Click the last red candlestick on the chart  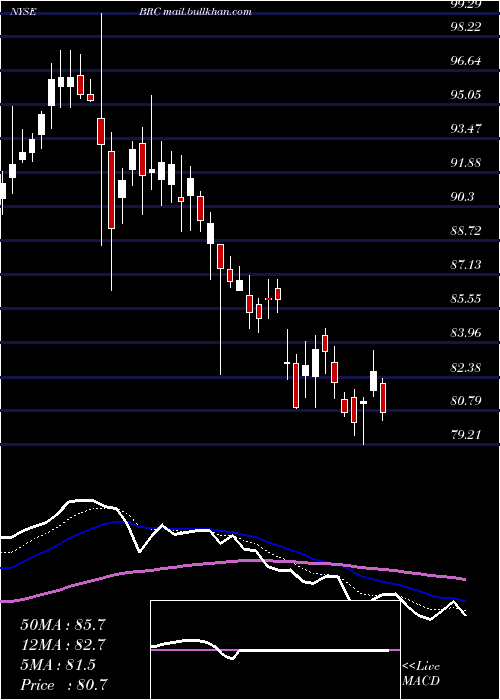point(383,398)
